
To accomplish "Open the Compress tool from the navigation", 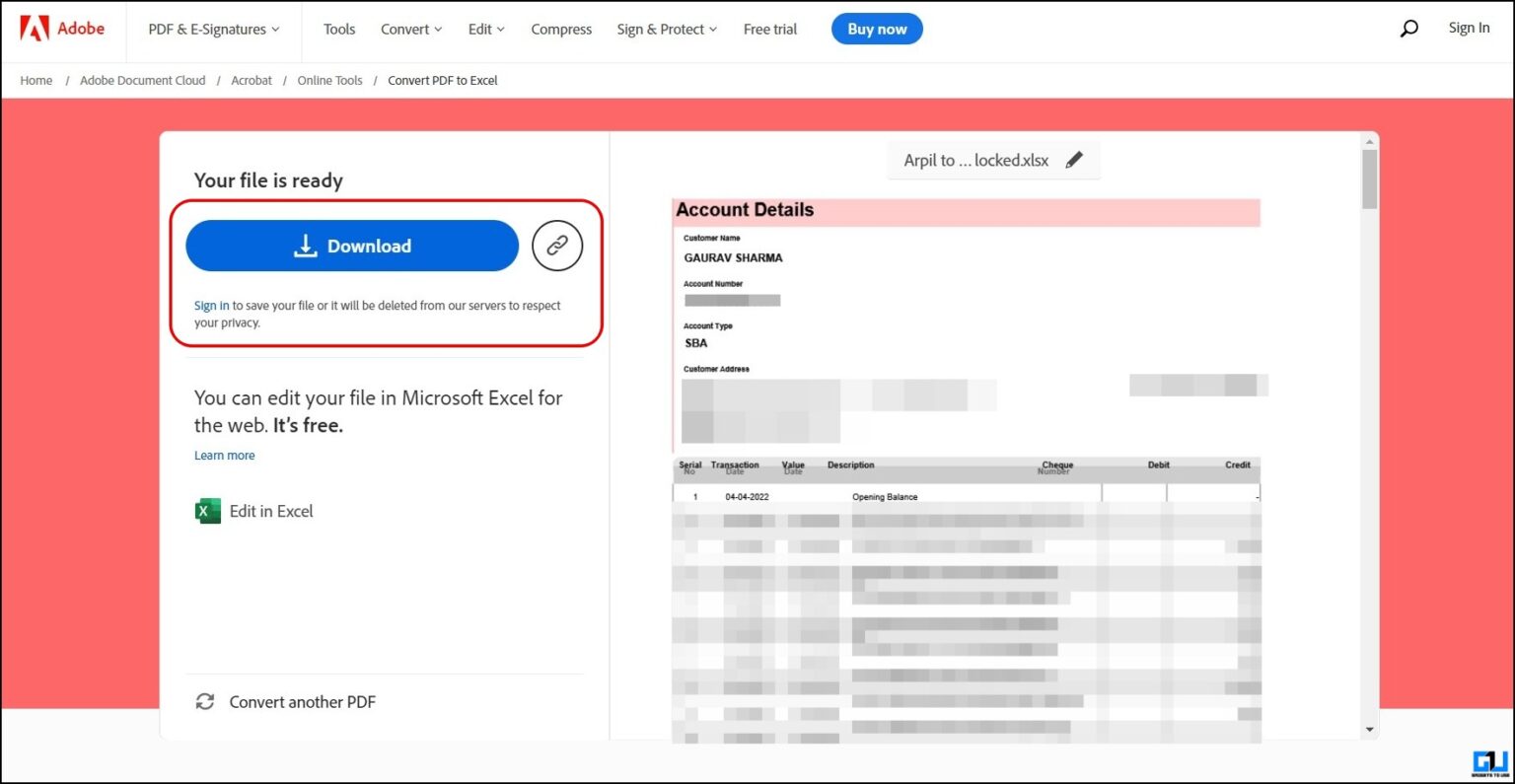I will point(560,29).
